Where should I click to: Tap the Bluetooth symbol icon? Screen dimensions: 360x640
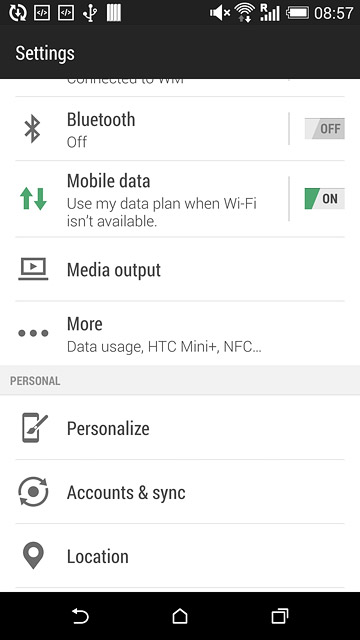pyautogui.click(x=33, y=129)
